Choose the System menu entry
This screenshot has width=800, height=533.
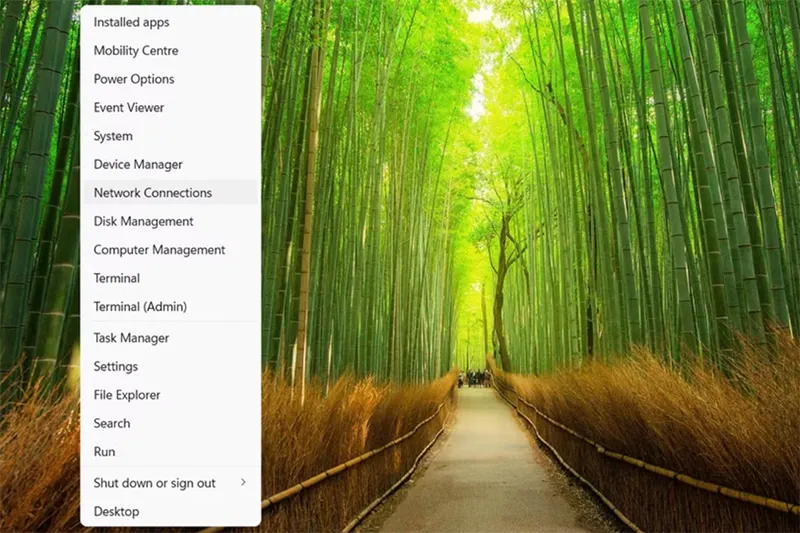tap(170, 136)
